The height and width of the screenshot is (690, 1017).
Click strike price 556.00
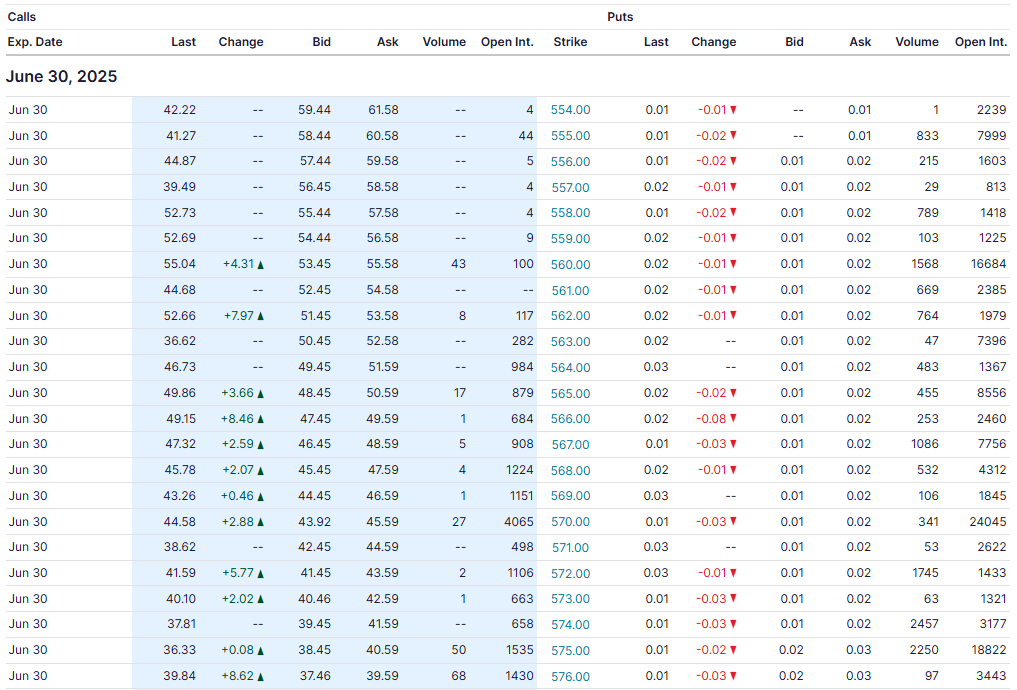click(x=570, y=161)
